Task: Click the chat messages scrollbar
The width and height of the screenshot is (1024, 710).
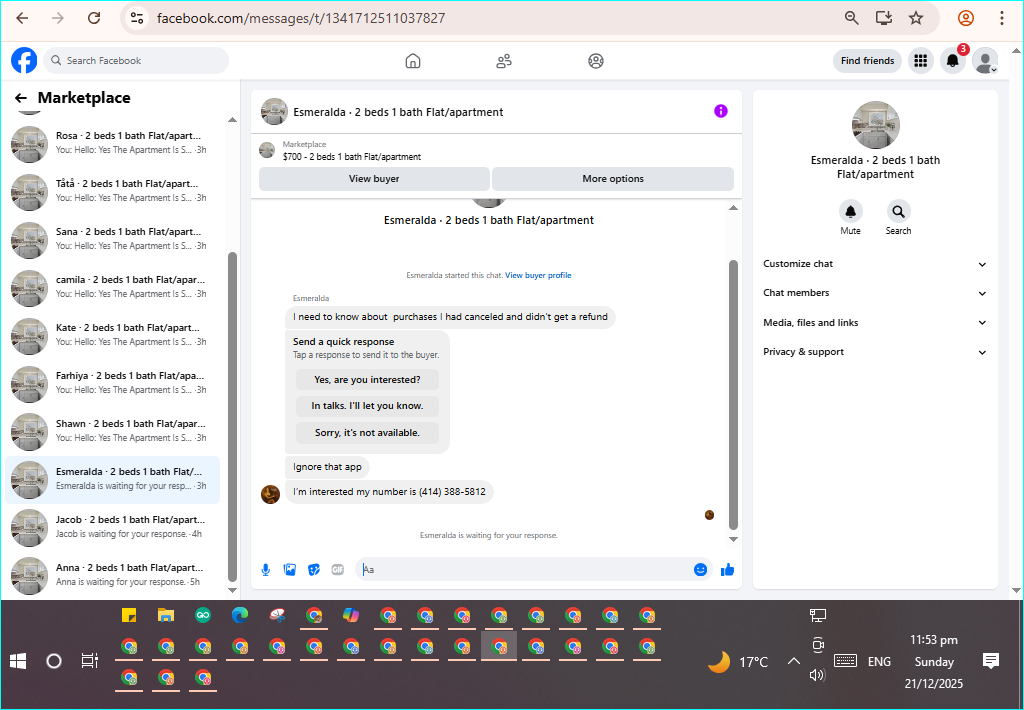Action: (x=733, y=395)
